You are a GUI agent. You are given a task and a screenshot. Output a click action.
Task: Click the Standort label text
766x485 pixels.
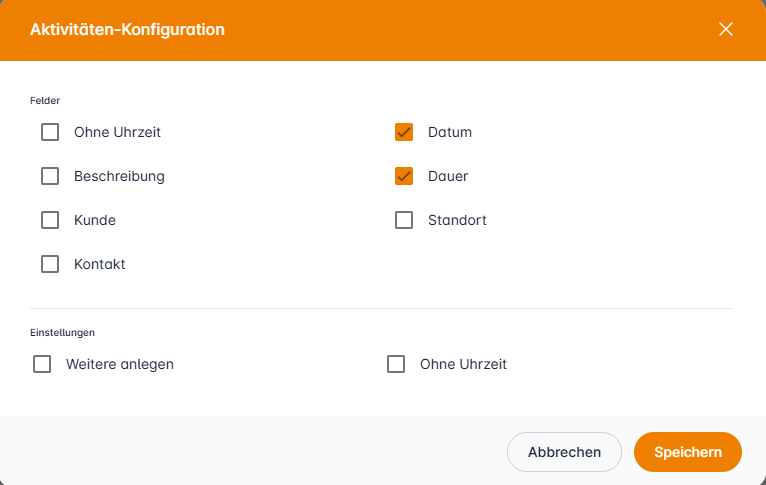pyautogui.click(x=457, y=220)
